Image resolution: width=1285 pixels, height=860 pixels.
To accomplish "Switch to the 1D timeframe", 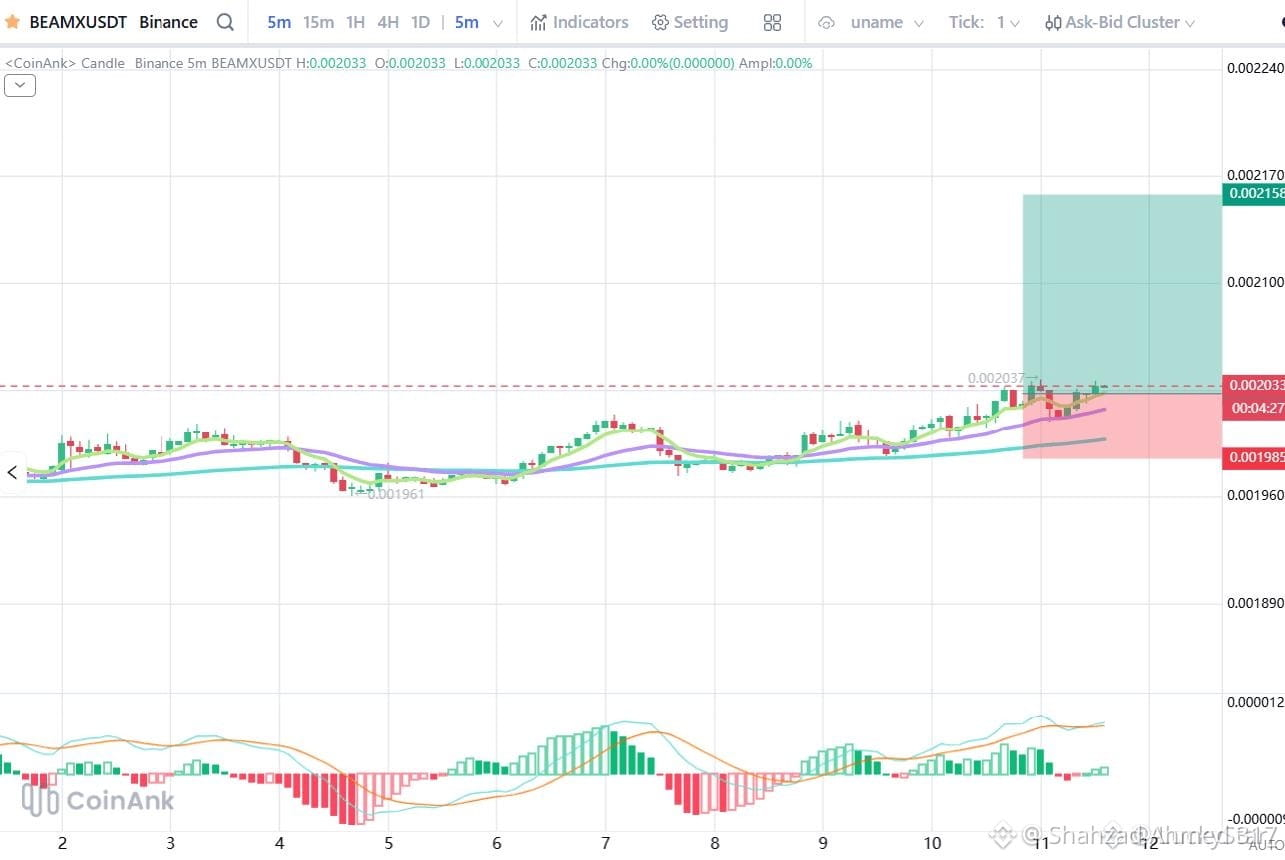I will (420, 22).
